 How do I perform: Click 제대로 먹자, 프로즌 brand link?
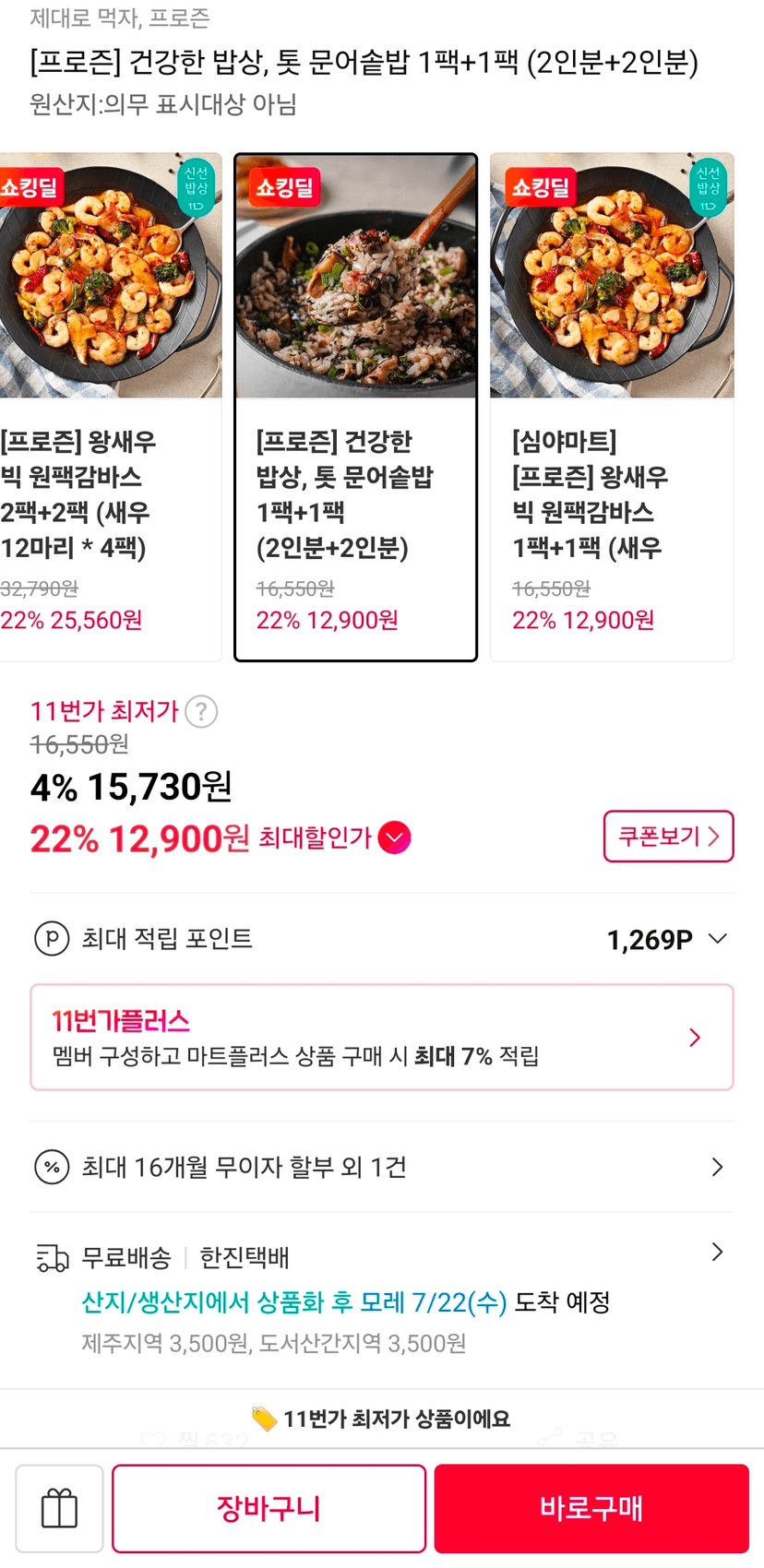[120, 18]
